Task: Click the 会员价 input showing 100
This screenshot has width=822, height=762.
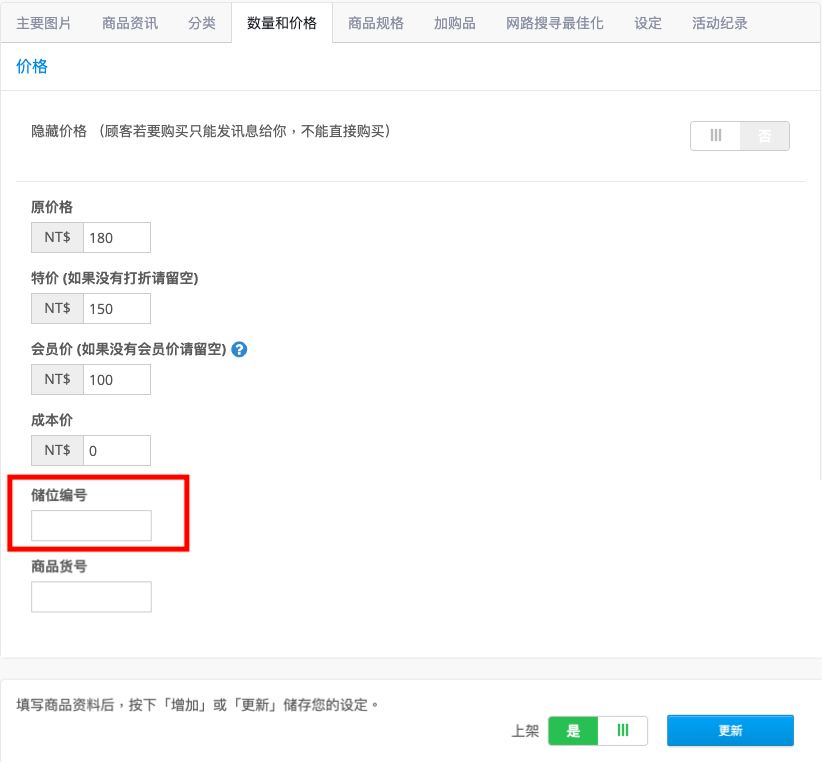Action: [x=116, y=379]
